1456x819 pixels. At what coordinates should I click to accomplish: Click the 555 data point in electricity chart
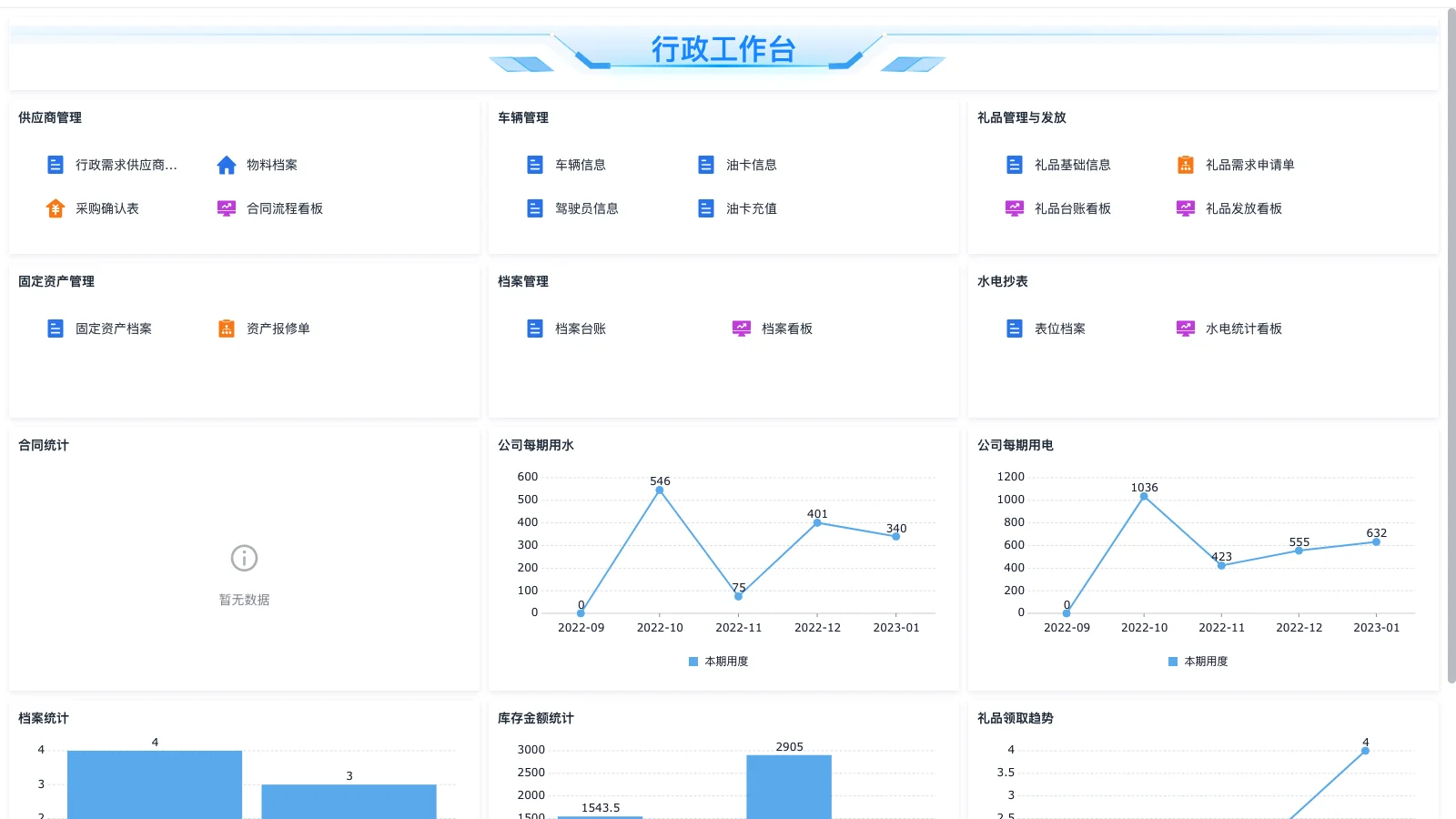point(1299,551)
